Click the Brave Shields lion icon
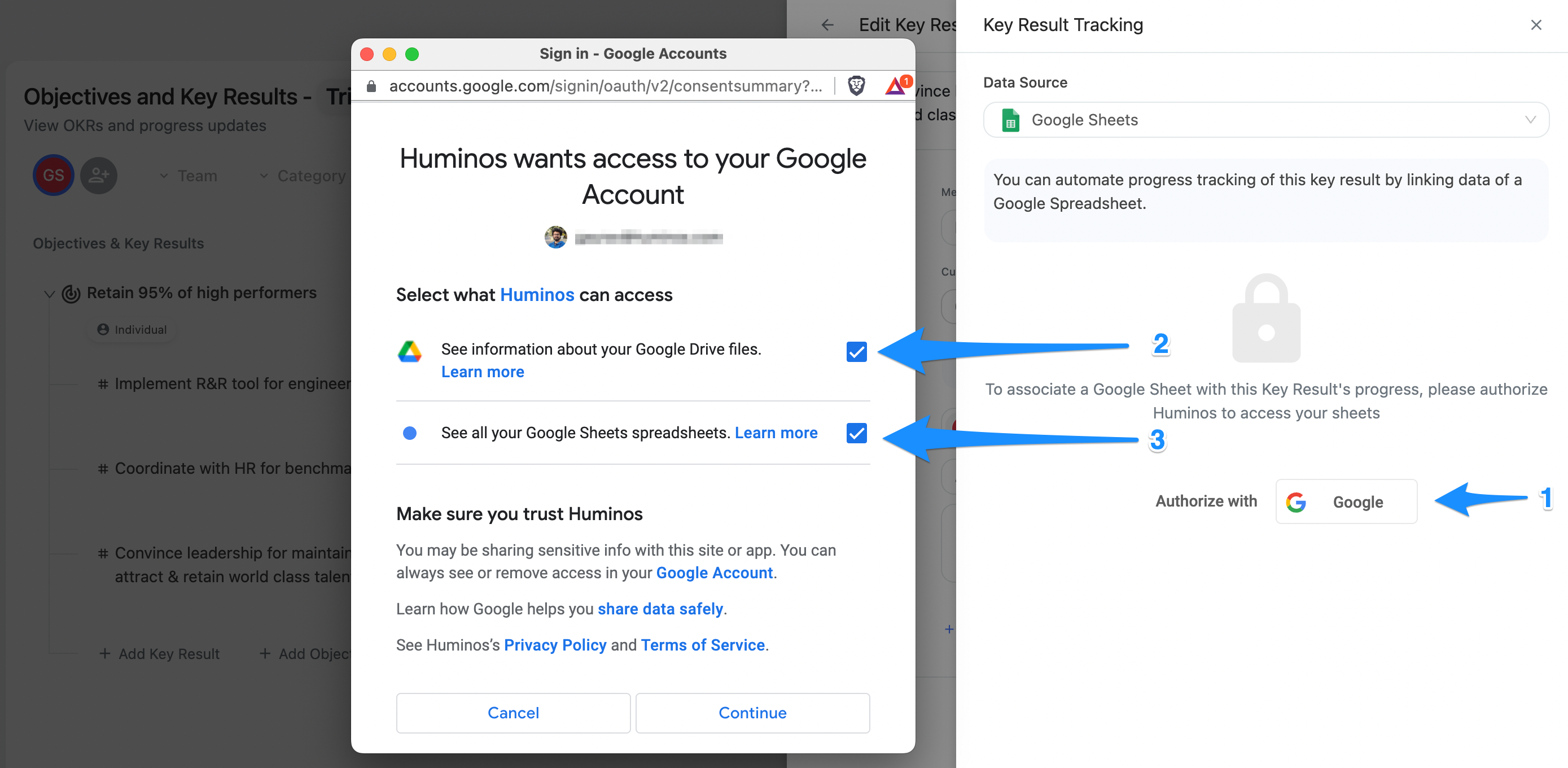Viewport: 1568px width, 768px height. [x=856, y=86]
